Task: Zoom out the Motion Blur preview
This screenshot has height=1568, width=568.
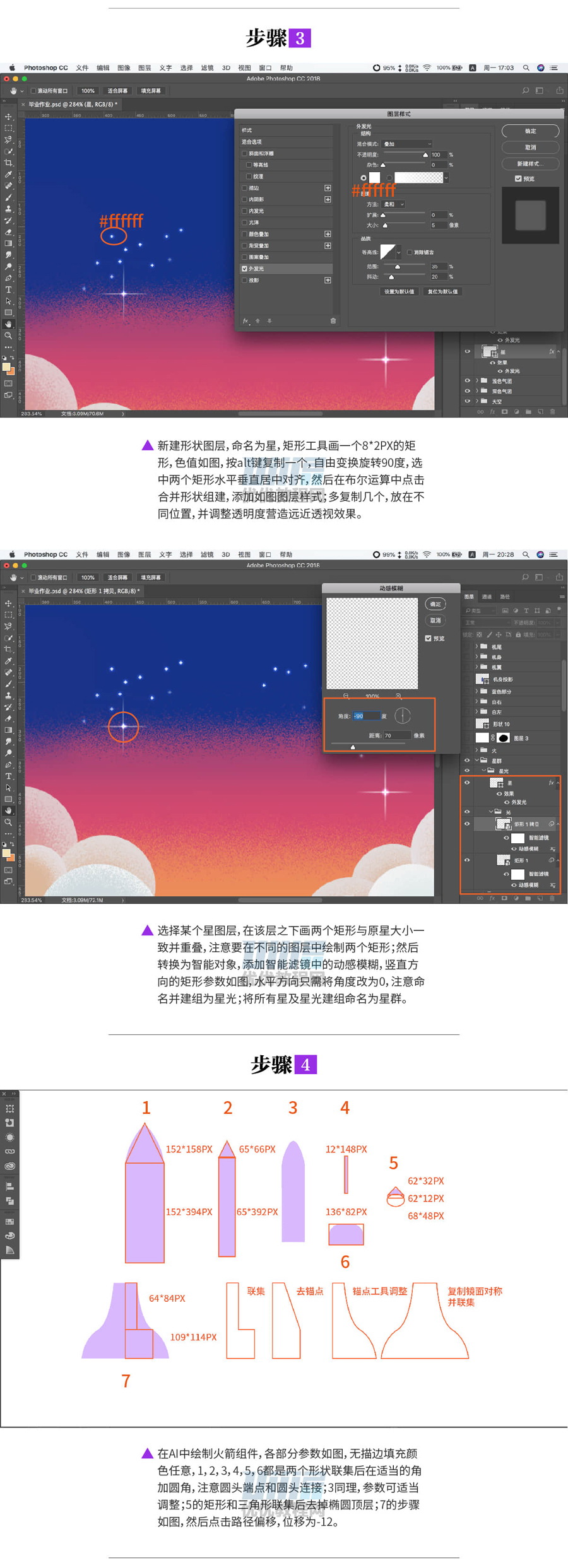Action: tap(346, 696)
